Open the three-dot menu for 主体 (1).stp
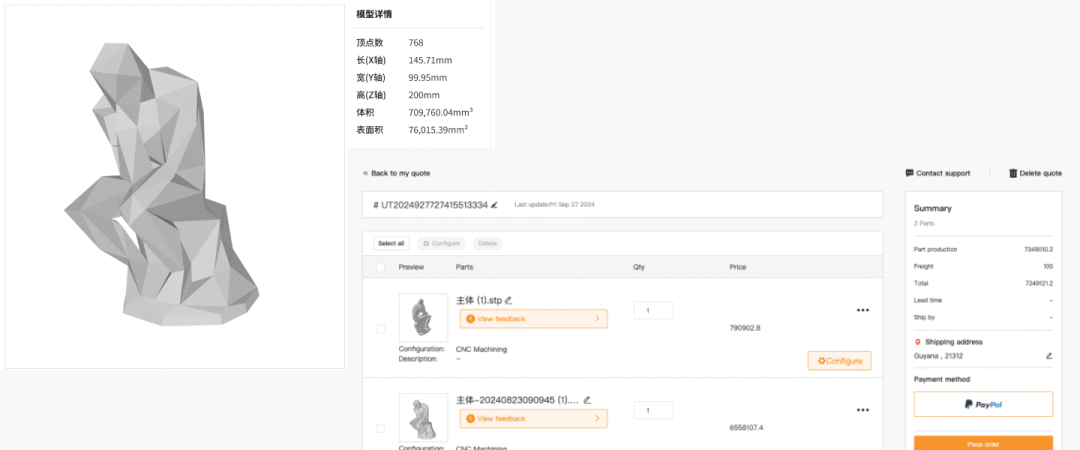 pos(862,310)
